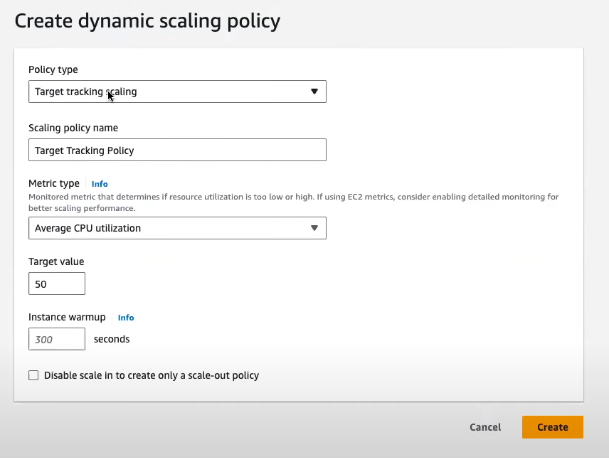The height and width of the screenshot is (458, 609).
Task: Click the Metric type label
Action: (54, 184)
